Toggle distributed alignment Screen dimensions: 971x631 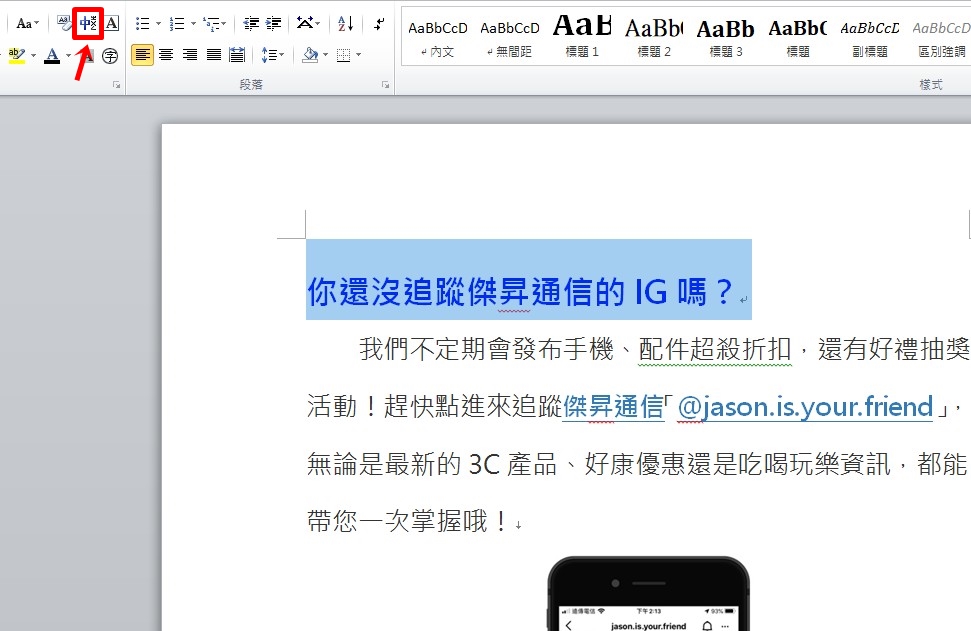pyautogui.click(x=235, y=56)
